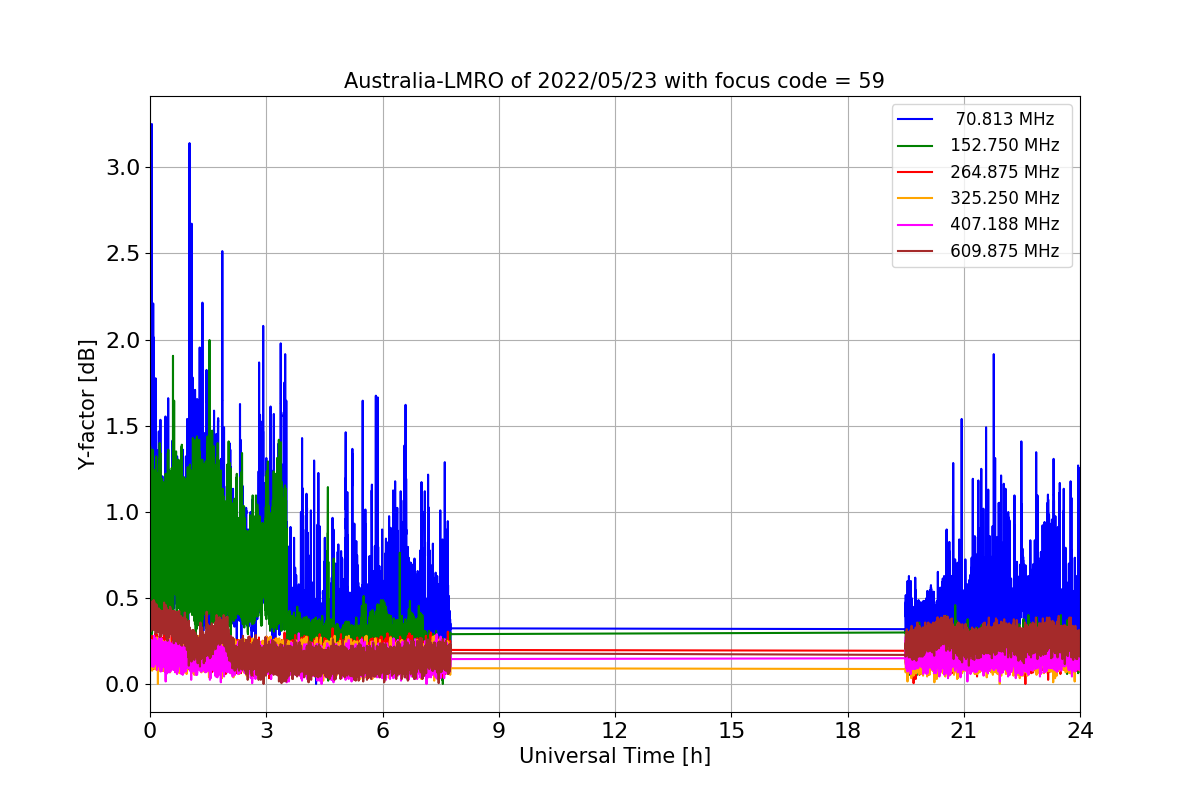1200x800 pixels.
Task: Click the 3.0 tick on Y axis
Action: tap(123, 168)
